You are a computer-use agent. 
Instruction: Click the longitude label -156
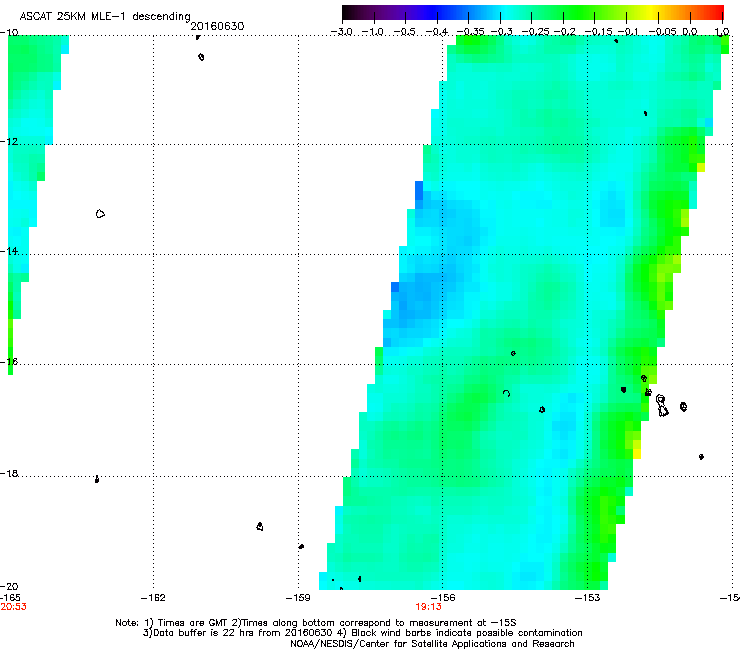click(x=443, y=598)
